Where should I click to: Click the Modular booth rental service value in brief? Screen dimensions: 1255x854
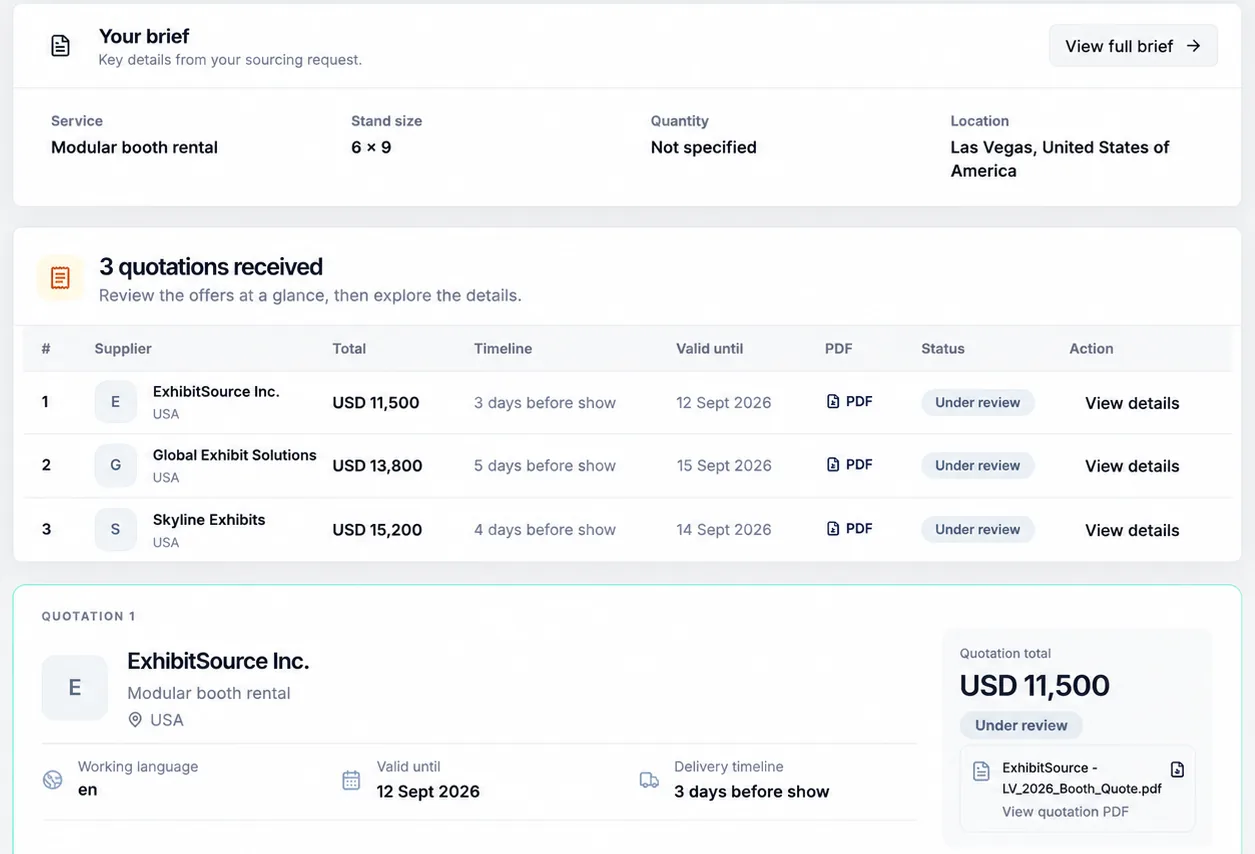pos(134,147)
